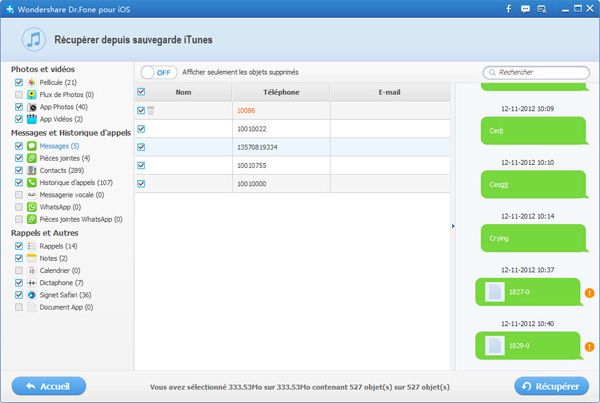Click the Pièces jointes attachment icon
The image size is (600, 403).
coord(32,158)
